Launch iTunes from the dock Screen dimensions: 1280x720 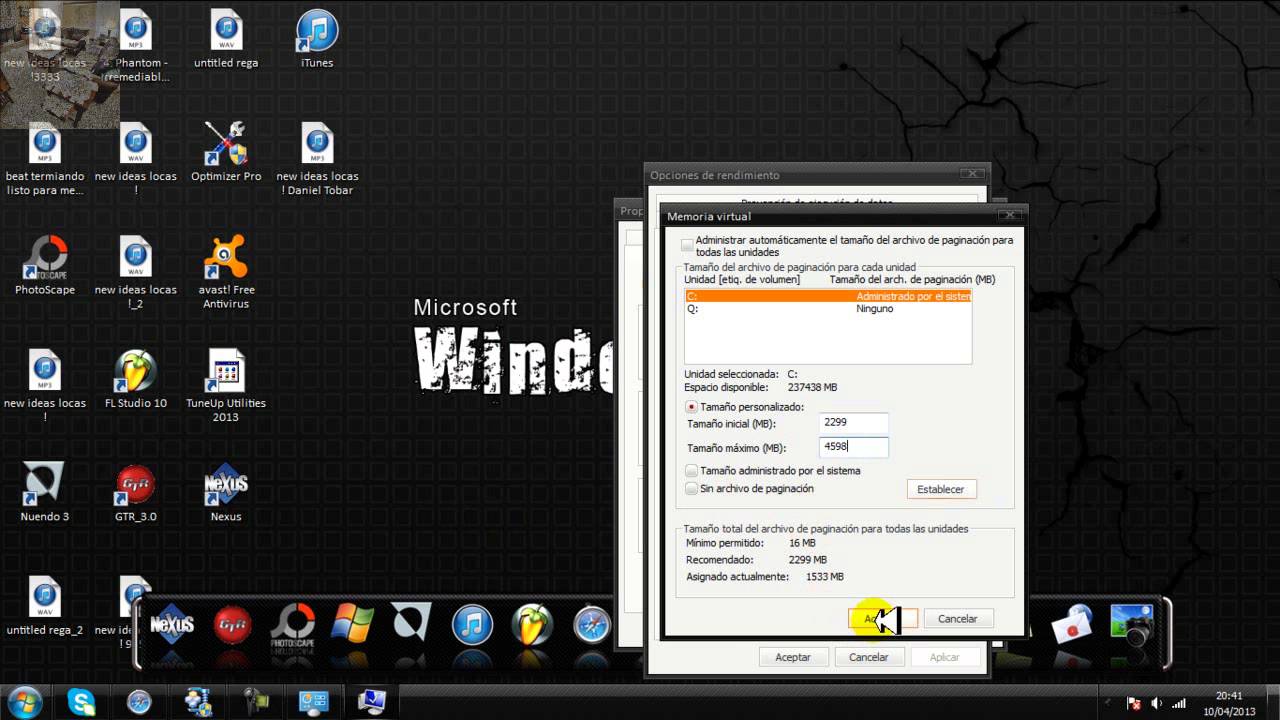472,625
